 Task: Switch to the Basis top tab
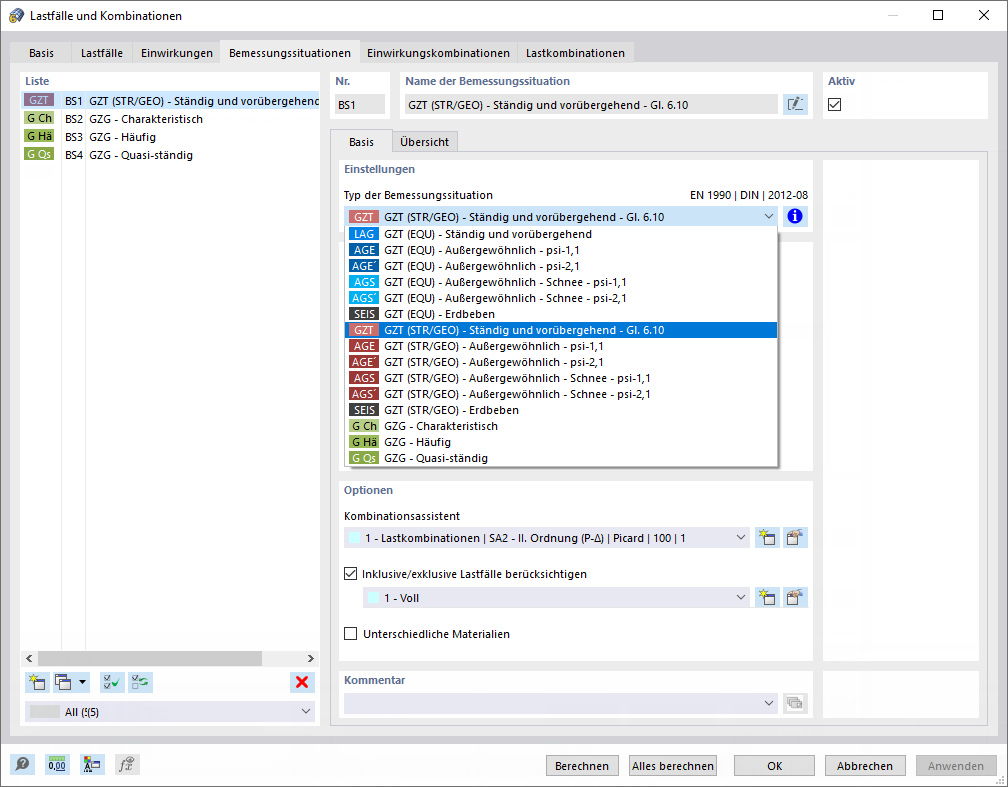(41, 53)
